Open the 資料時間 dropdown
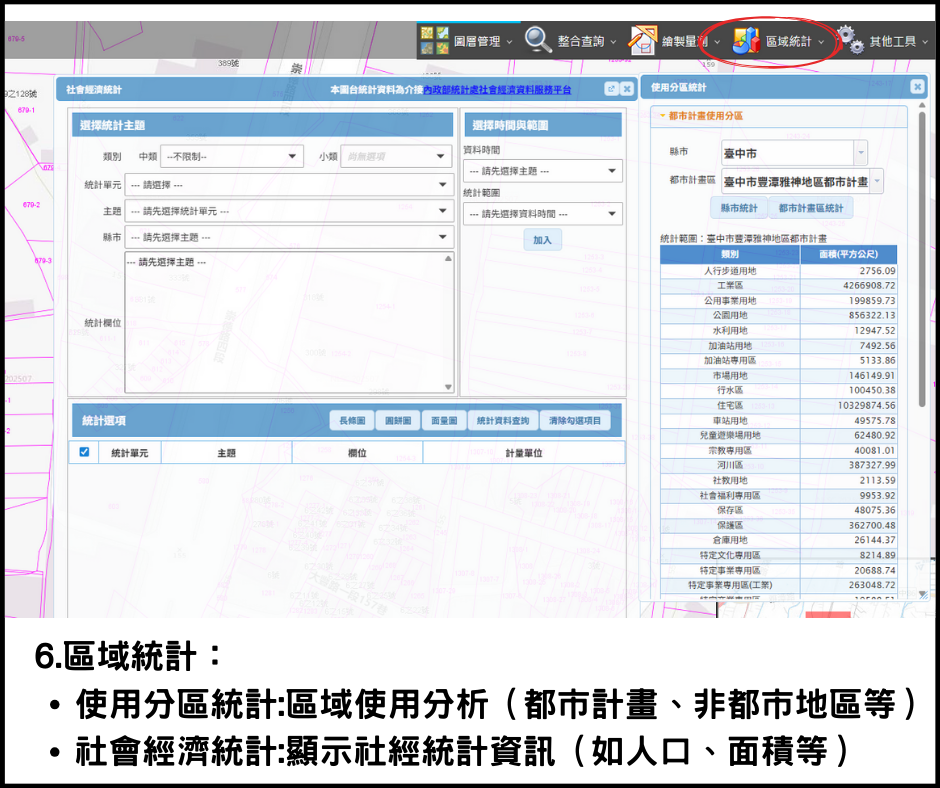The image size is (940, 788). coord(542,172)
